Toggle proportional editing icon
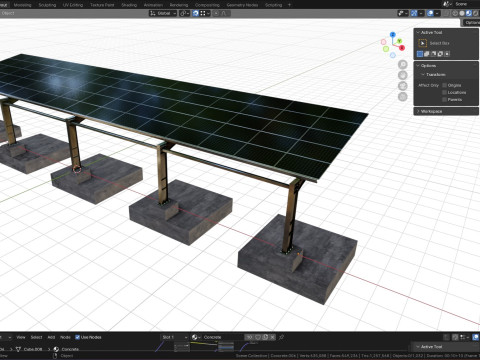 (x=216, y=13)
